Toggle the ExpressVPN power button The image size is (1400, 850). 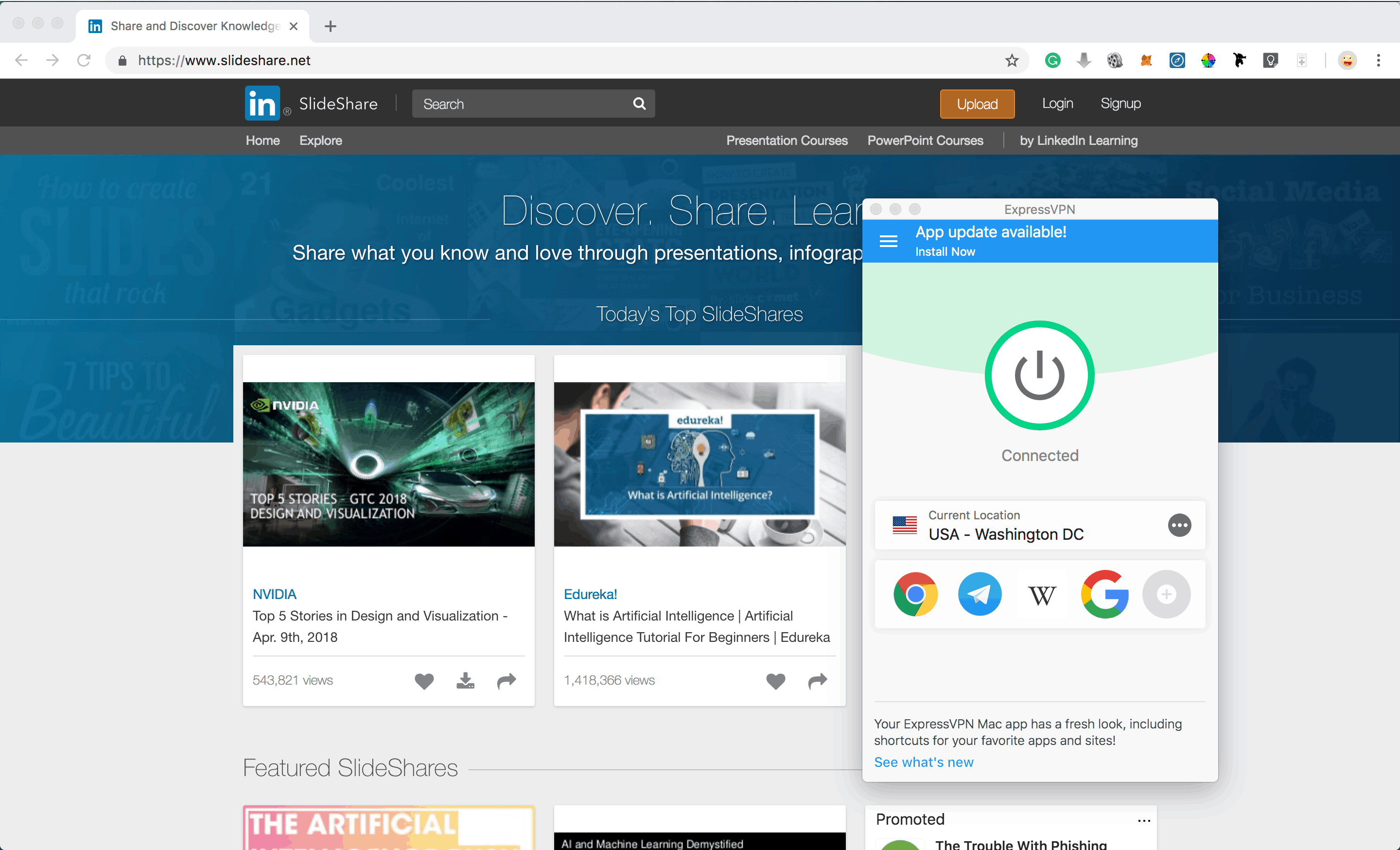click(x=1039, y=375)
